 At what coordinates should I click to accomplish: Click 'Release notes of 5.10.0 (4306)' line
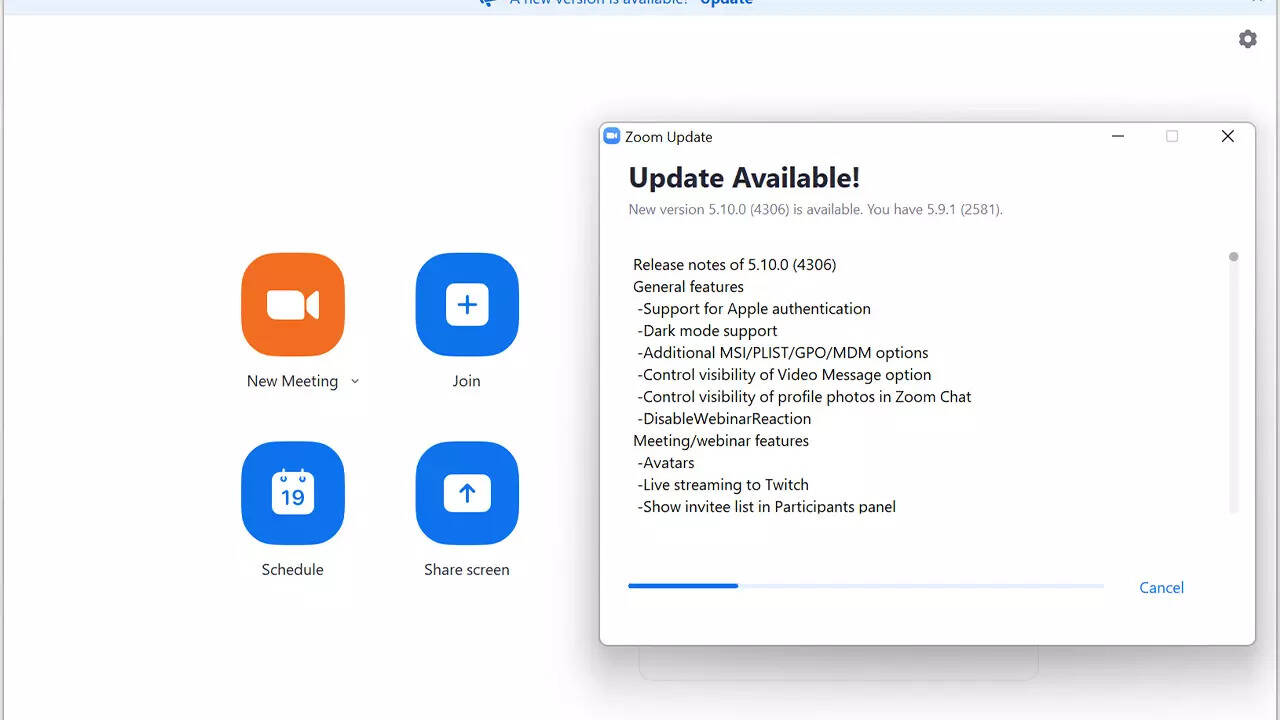pyautogui.click(x=734, y=265)
